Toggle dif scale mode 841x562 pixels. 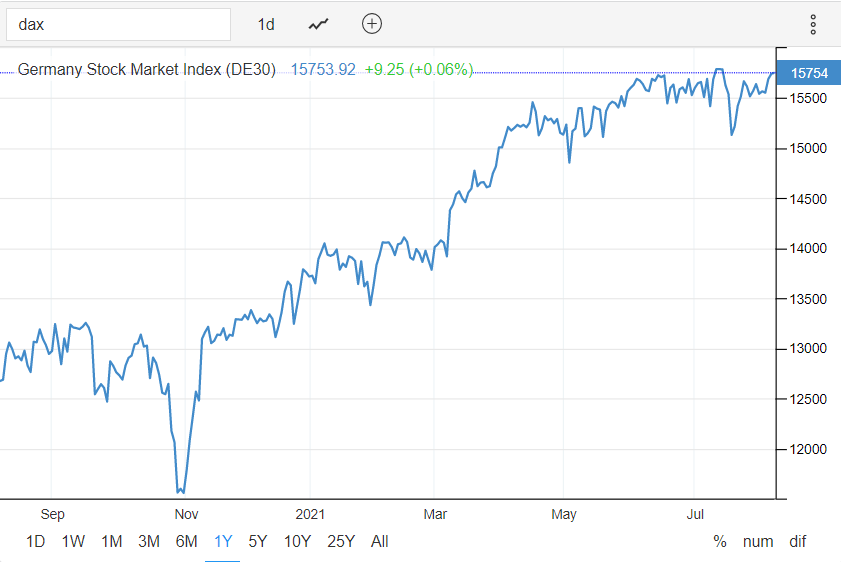point(797,542)
